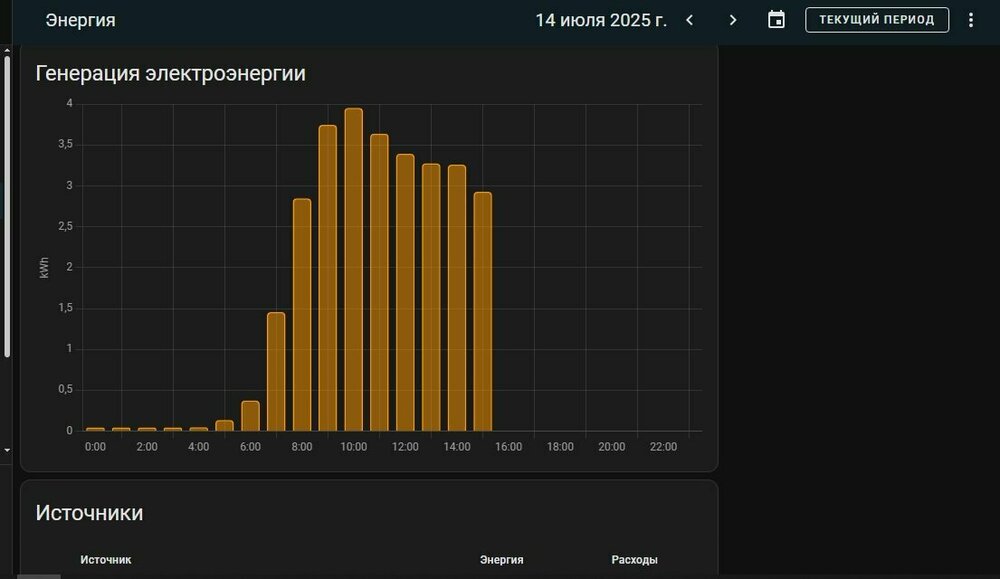Go to the previous day with left chevron
The image size is (1000, 579).
pos(689,20)
